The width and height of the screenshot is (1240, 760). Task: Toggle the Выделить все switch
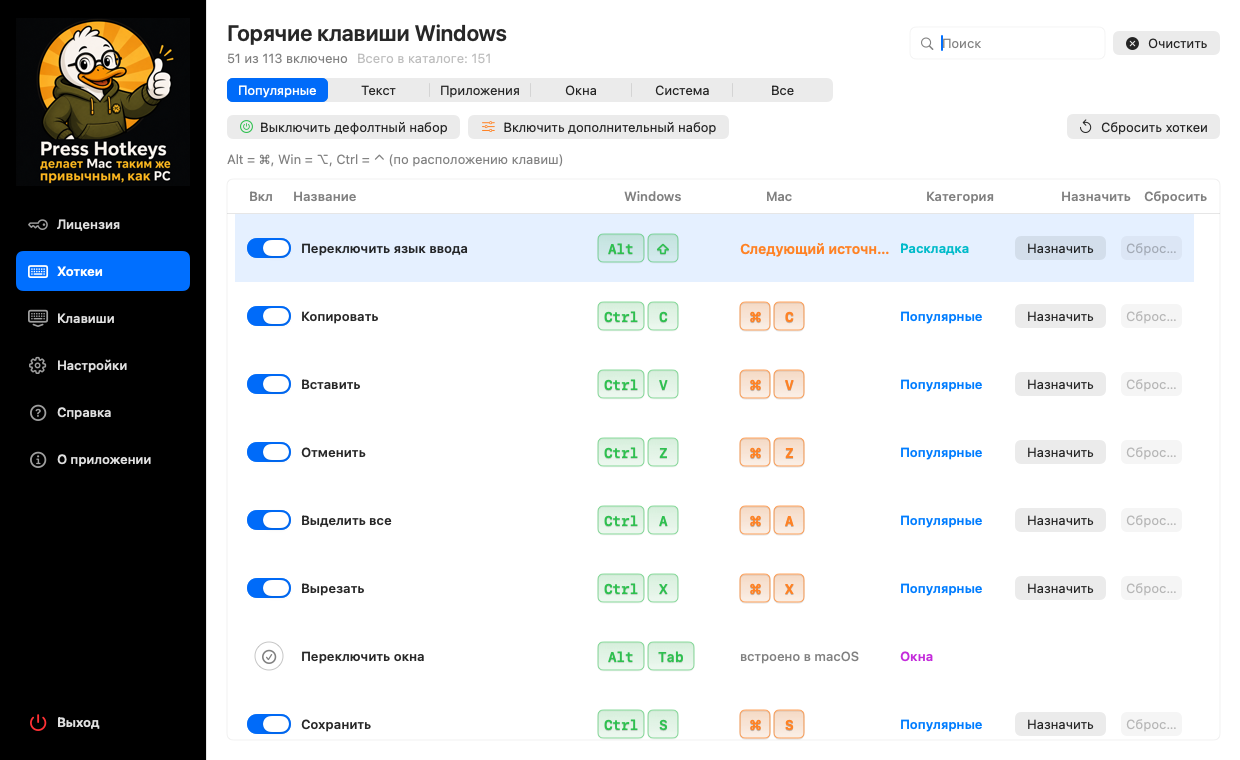coord(269,520)
